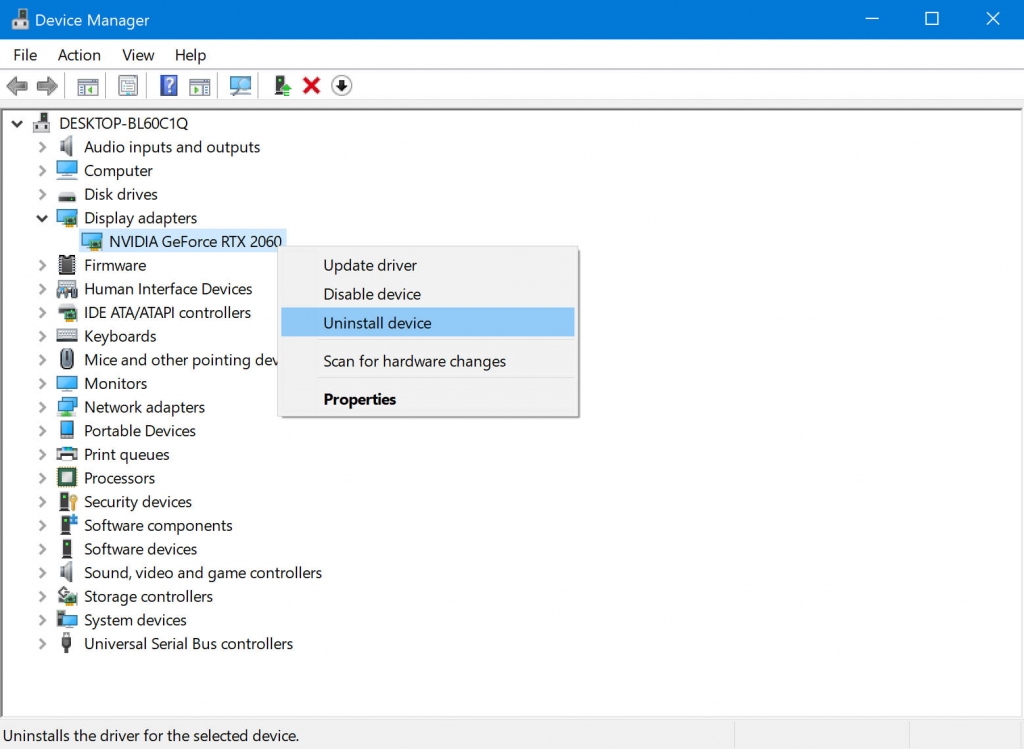Click the Help toolbar icon
This screenshot has width=1024, height=749.
tap(167, 85)
